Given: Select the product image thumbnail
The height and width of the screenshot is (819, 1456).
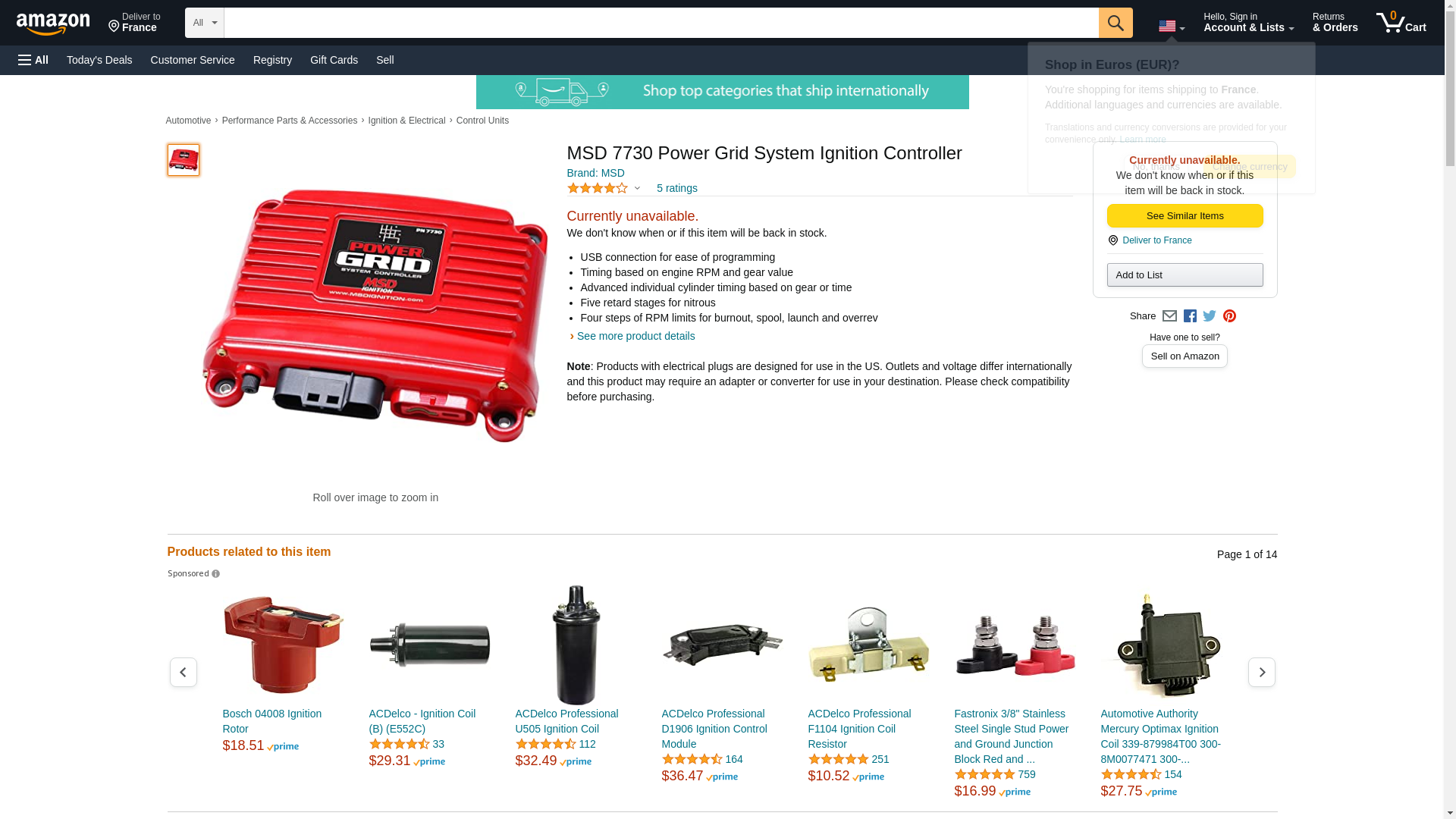Looking at the screenshot, I should pos(184,160).
